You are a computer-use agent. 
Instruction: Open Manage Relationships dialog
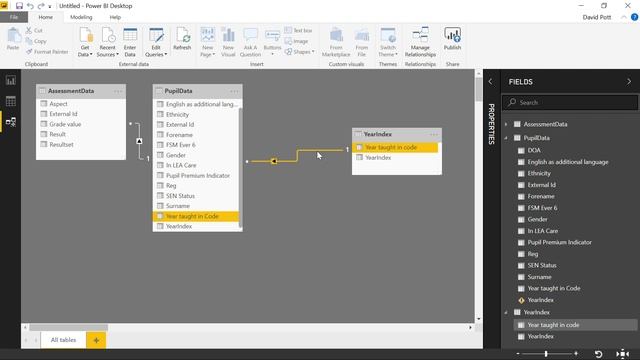click(x=420, y=42)
